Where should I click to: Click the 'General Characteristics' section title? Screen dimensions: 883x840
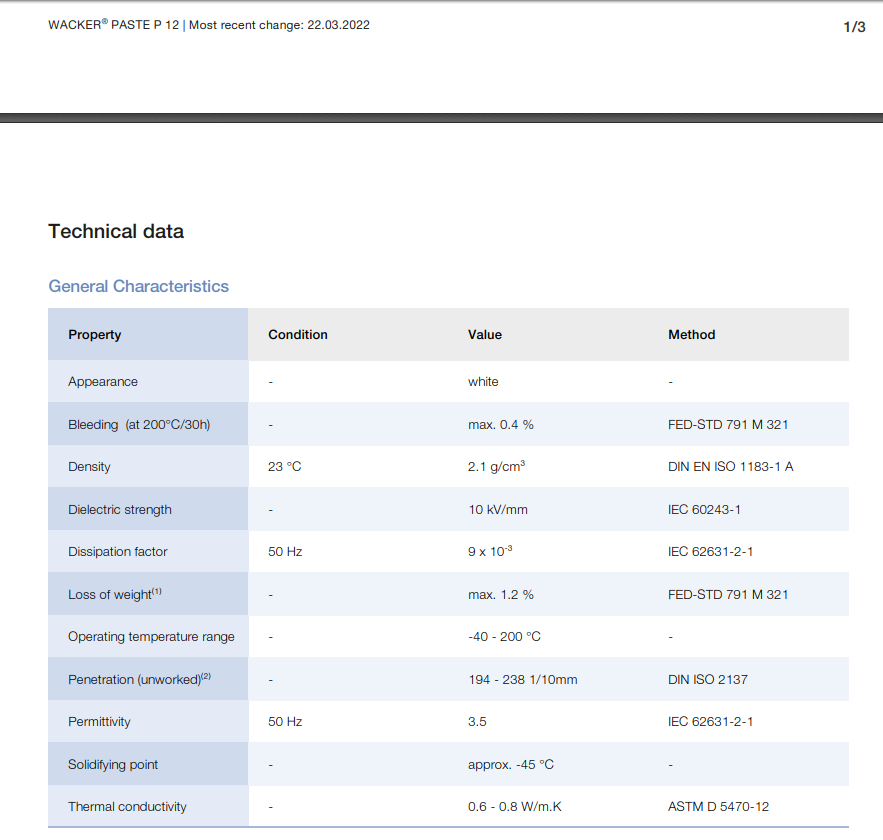[138, 286]
